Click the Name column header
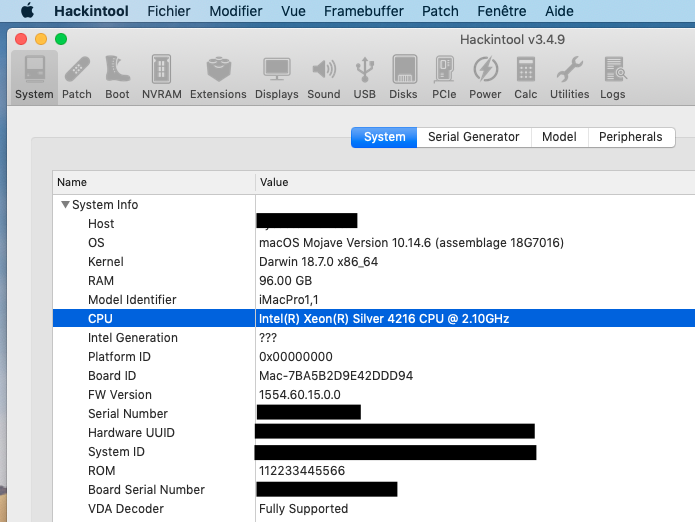Screen dimensions: 695x522 (x=154, y=182)
